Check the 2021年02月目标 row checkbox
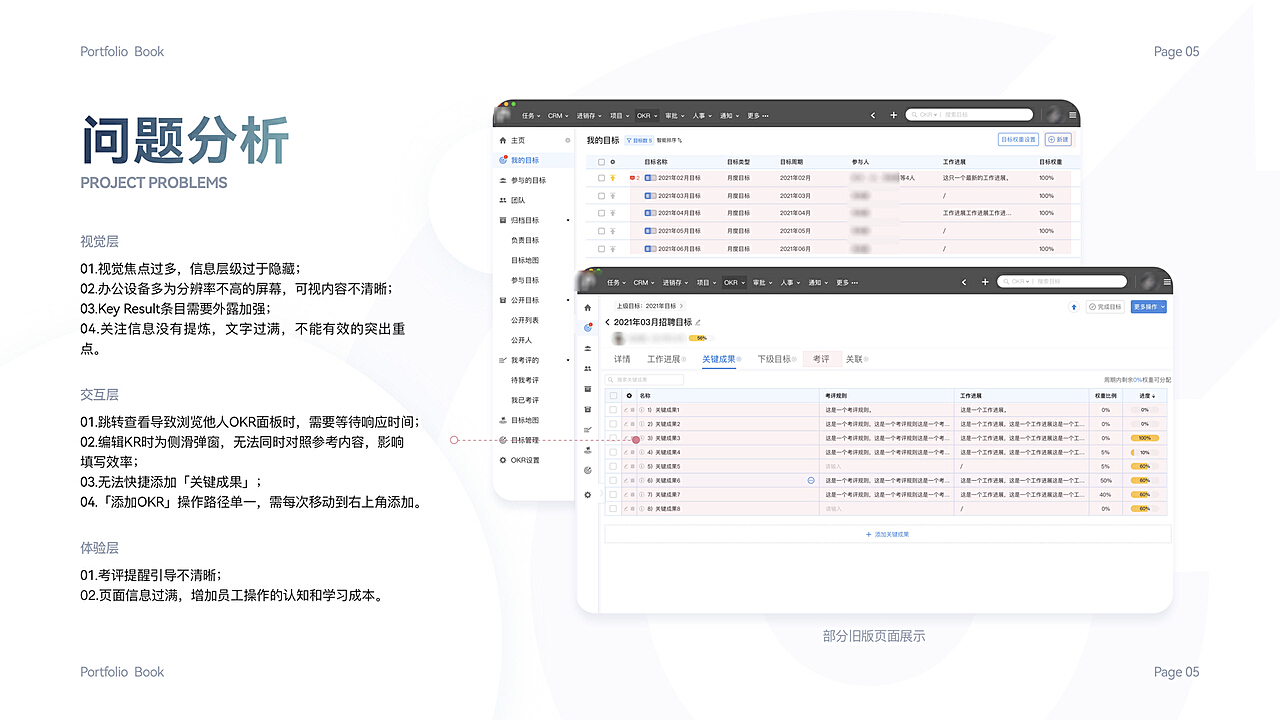1280x720 pixels. [601, 178]
